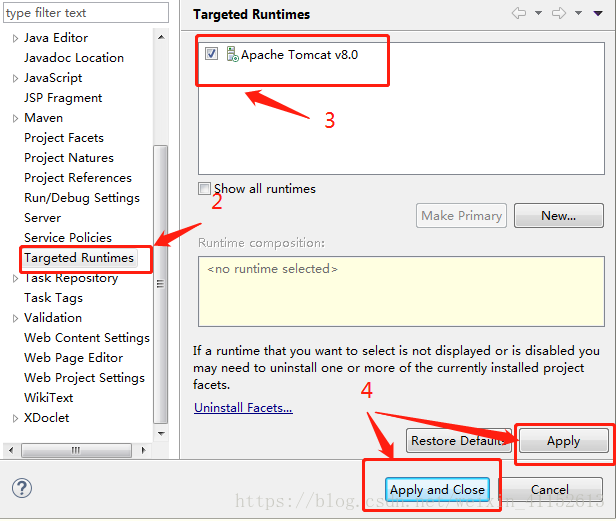
Task: Click the Apache Tomcat server icon
Action: point(232,54)
